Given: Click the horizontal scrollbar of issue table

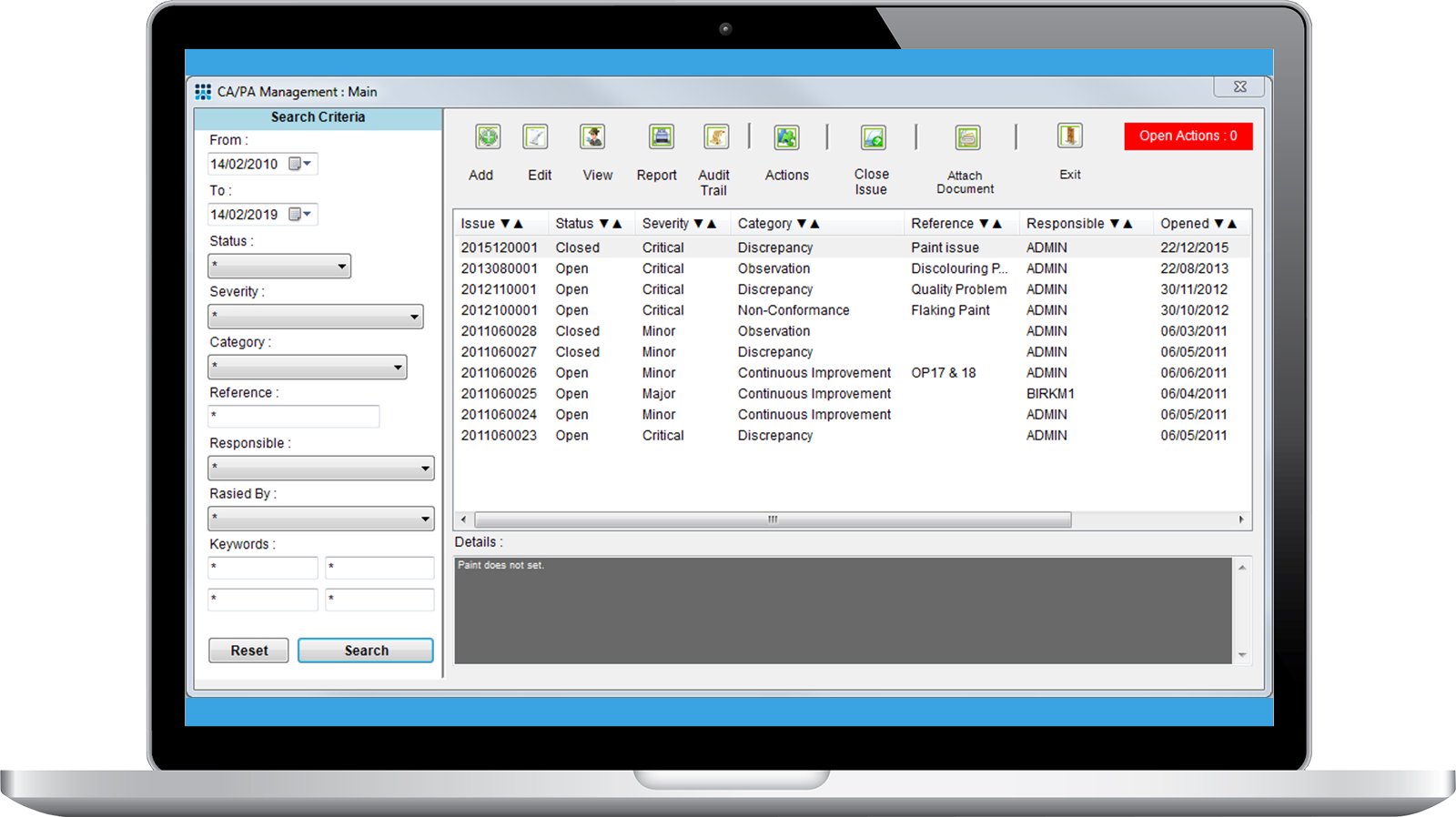Looking at the screenshot, I should [772, 519].
